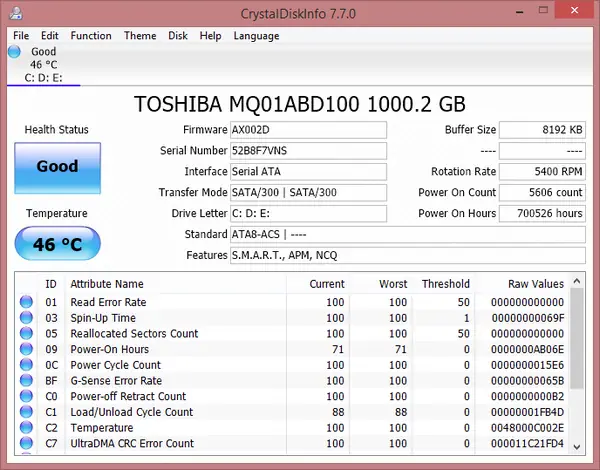Open the Disk menu
Screen dimensions: 600x470
point(178,36)
